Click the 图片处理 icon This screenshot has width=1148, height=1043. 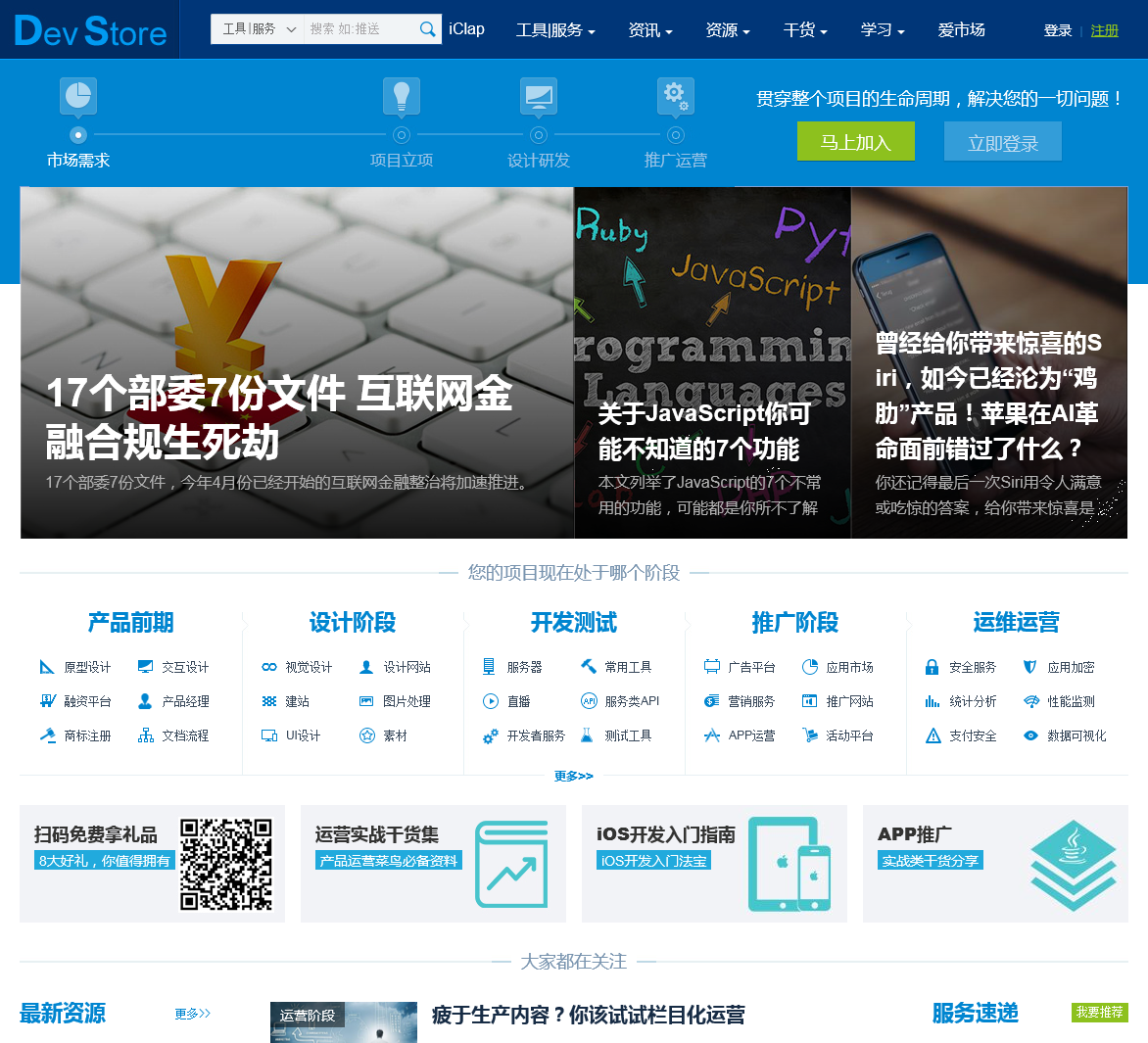tap(366, 701)
